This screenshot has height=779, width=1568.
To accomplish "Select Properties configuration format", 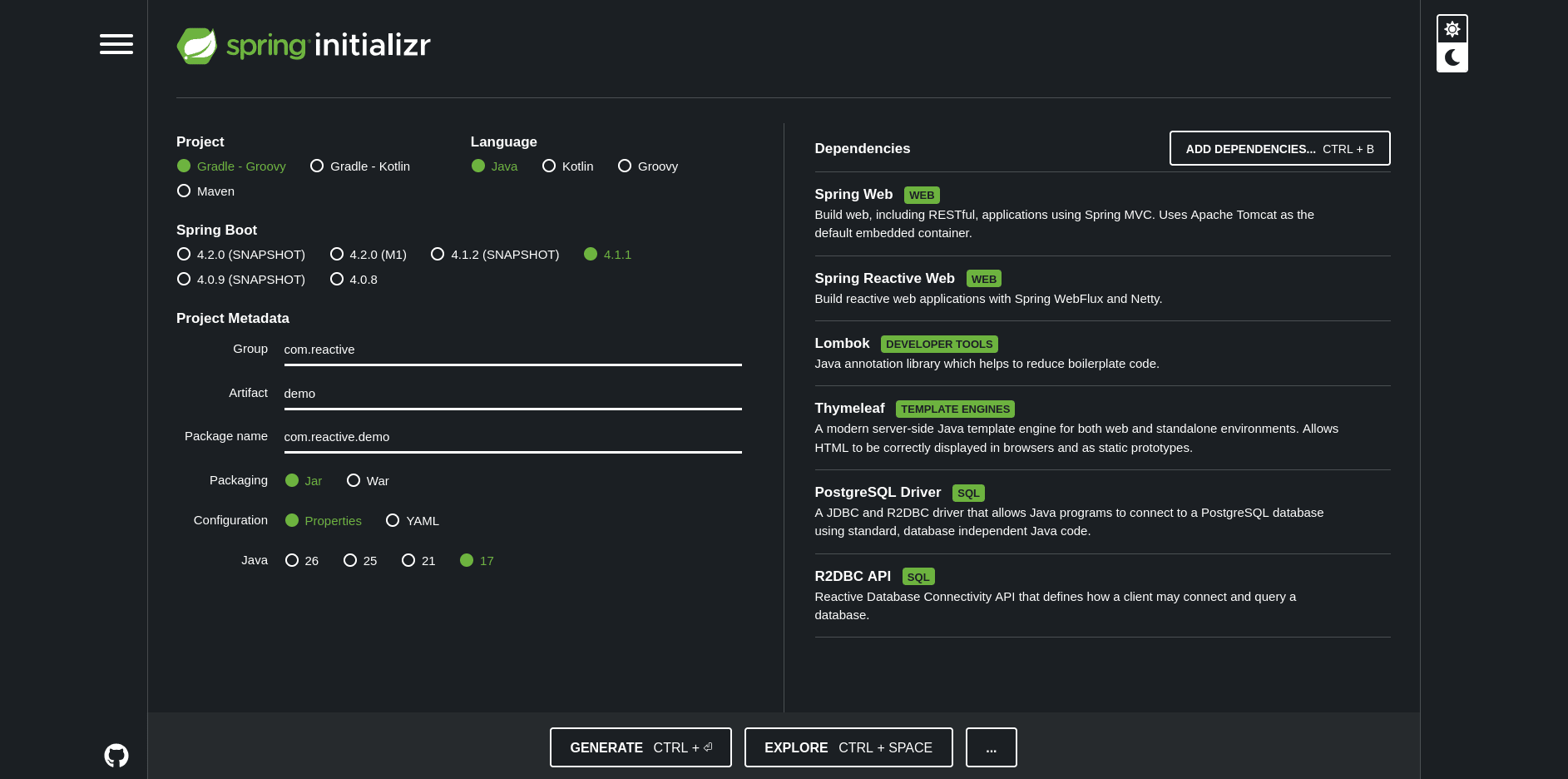I will pyautogui.click(x=324, y=521).
